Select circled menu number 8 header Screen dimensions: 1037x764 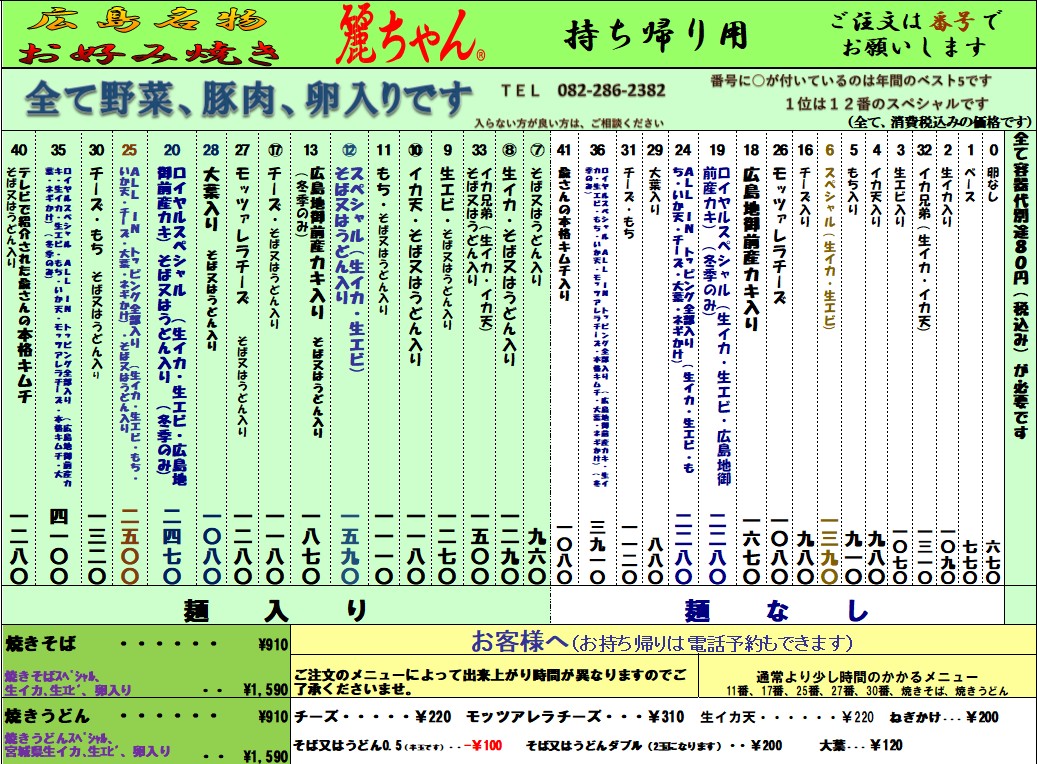[x=509, y=150]
